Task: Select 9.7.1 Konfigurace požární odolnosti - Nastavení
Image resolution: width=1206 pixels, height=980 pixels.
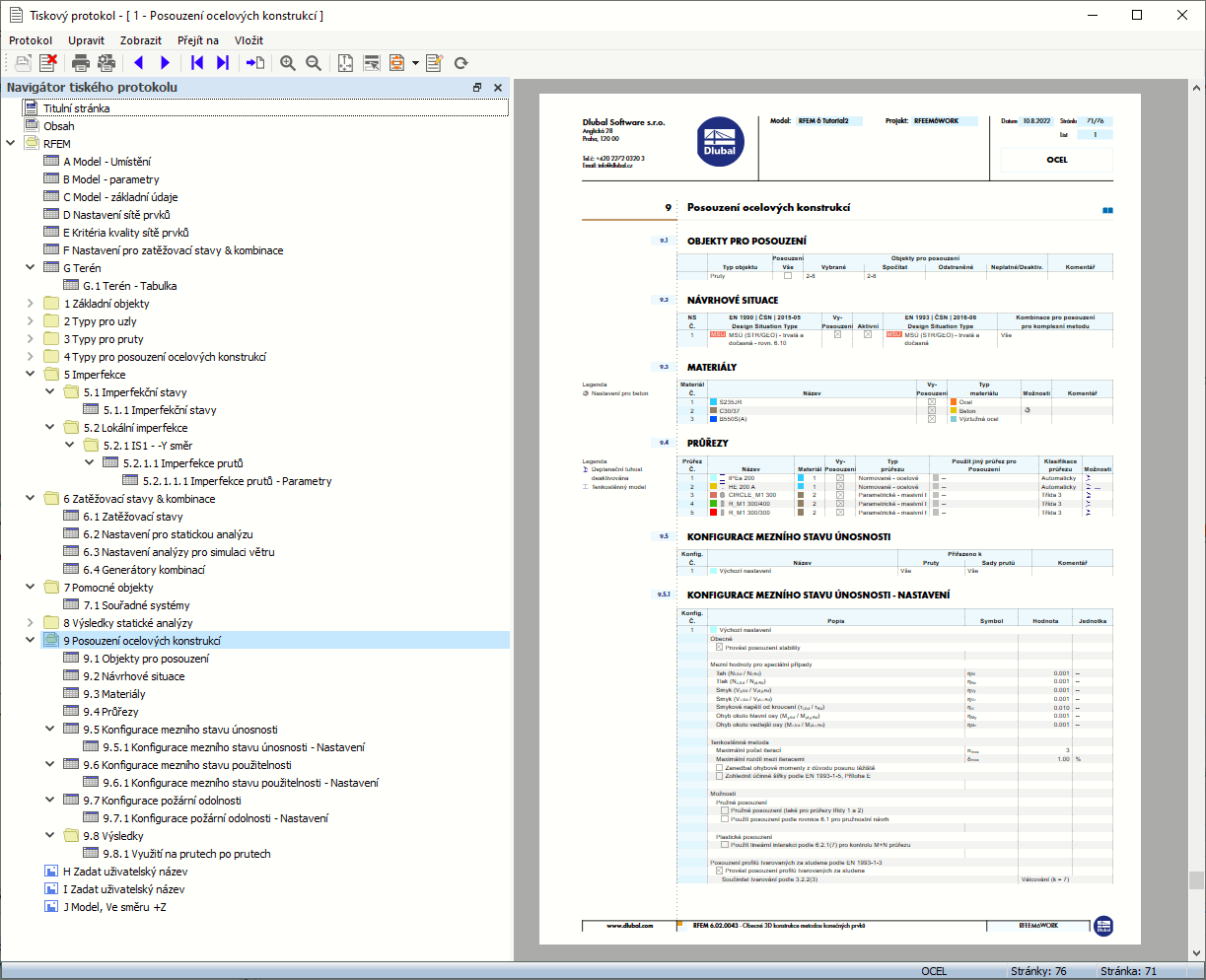Action: click(215, 818)
